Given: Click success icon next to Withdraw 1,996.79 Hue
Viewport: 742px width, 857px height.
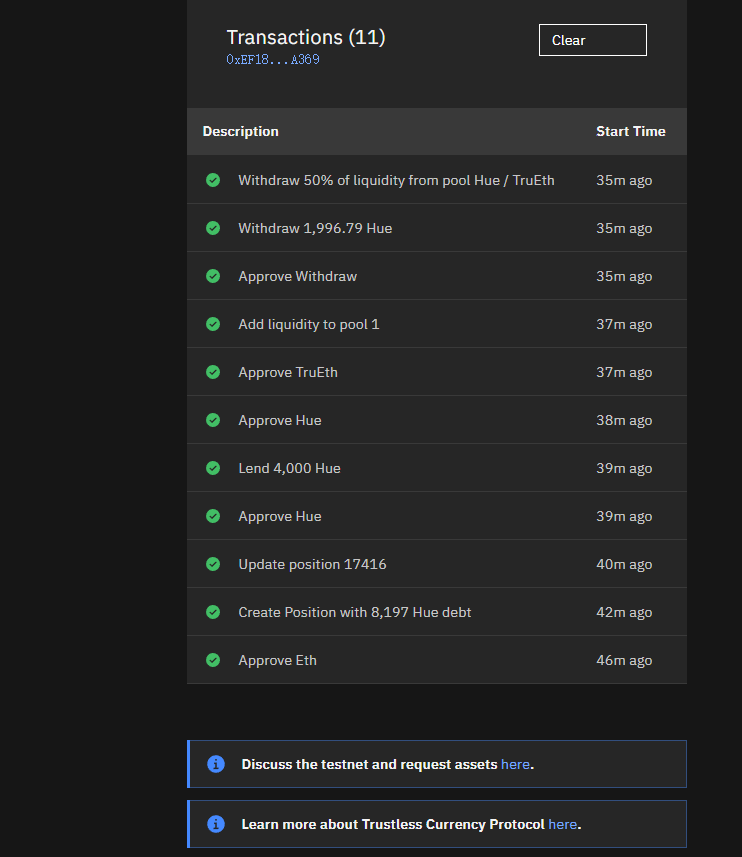Looking at the screenshot, I should pos(213,228).
